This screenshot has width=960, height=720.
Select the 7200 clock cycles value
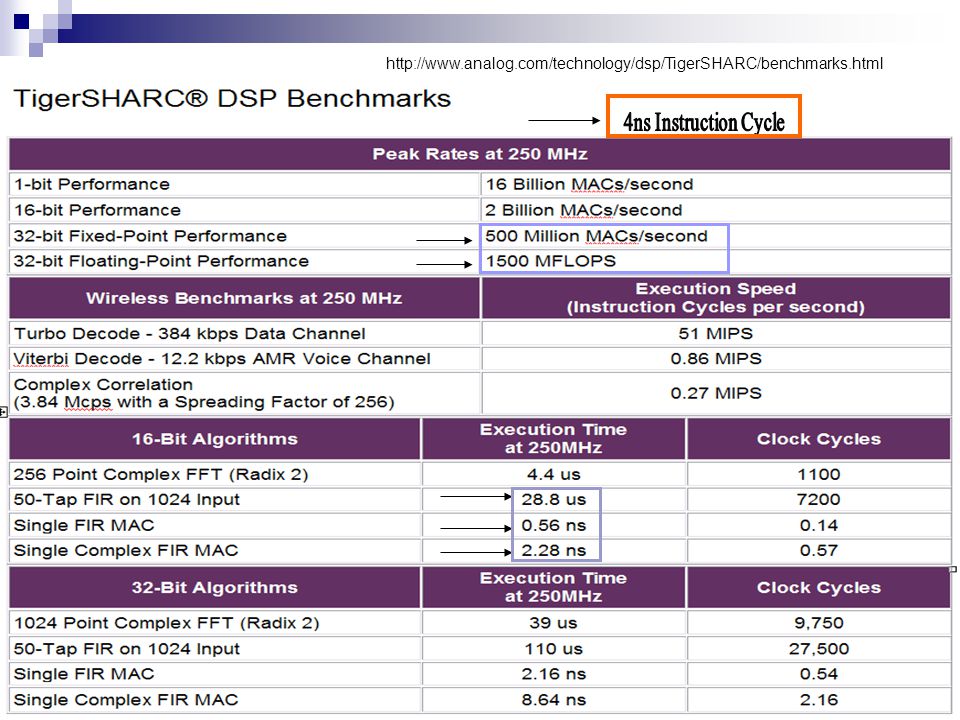pos(819,500)
